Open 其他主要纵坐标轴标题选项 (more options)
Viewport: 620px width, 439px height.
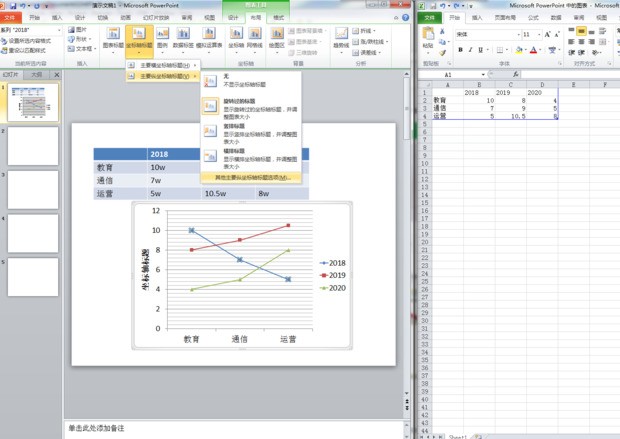(x=251, y=178)
